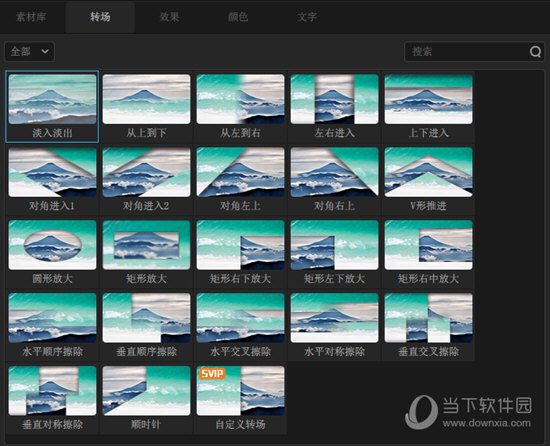
Task: Select the 水平对称擦除 transition thumbnail
Action: pos(334,318)
